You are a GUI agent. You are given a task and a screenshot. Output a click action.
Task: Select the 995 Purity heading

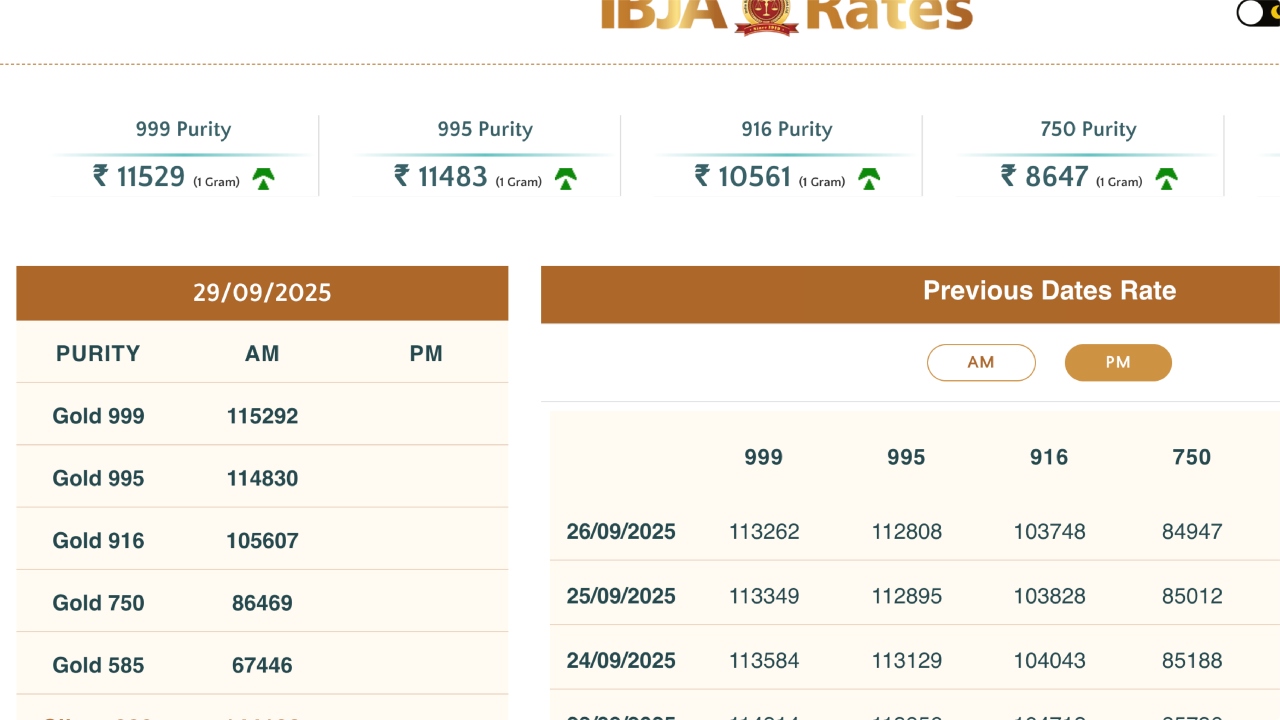[485, 129]
